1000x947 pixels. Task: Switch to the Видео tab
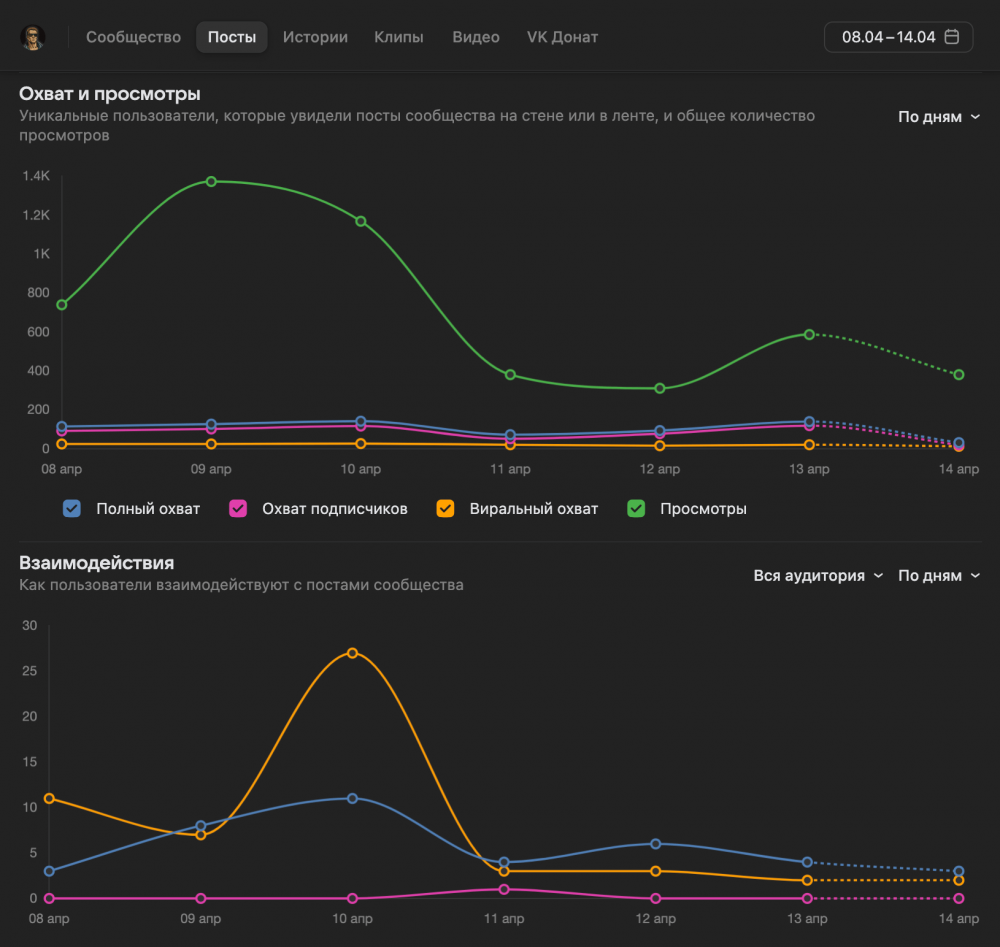[x=476, y=37]
